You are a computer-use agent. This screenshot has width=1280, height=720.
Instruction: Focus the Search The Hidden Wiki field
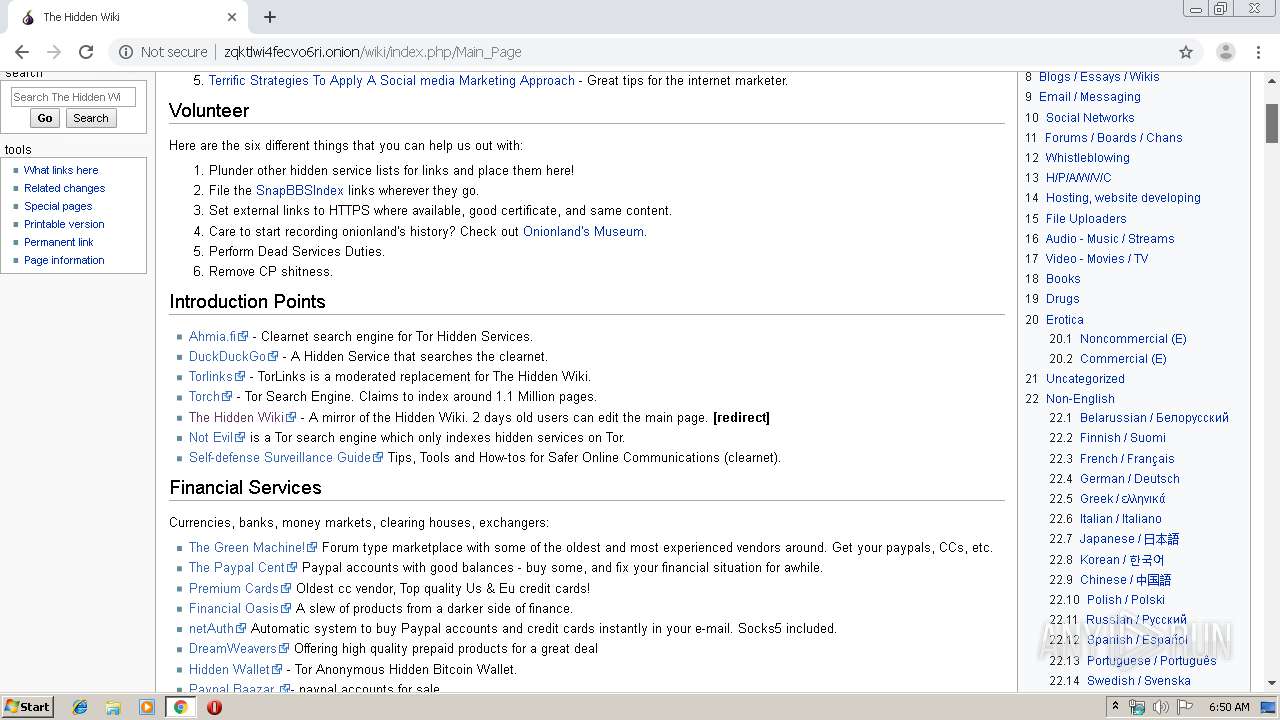pyautogui.click(x=72, y=97)
